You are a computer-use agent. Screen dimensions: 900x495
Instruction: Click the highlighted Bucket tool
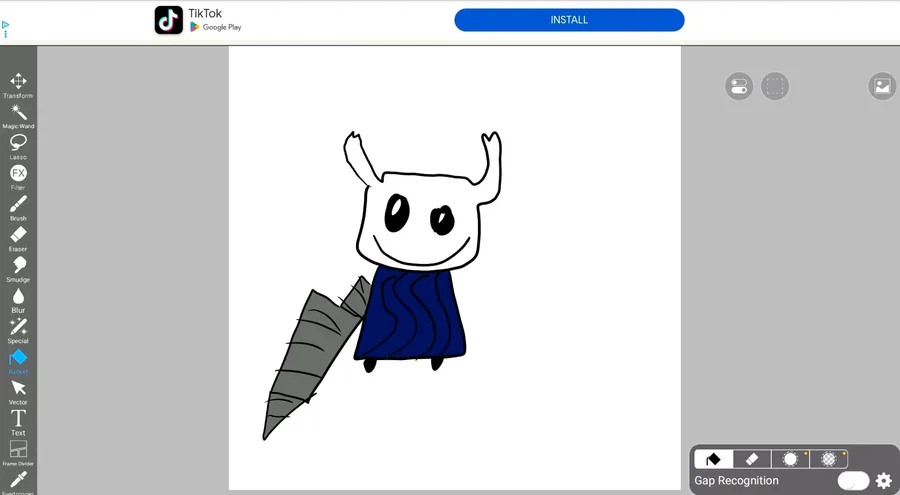18,362
